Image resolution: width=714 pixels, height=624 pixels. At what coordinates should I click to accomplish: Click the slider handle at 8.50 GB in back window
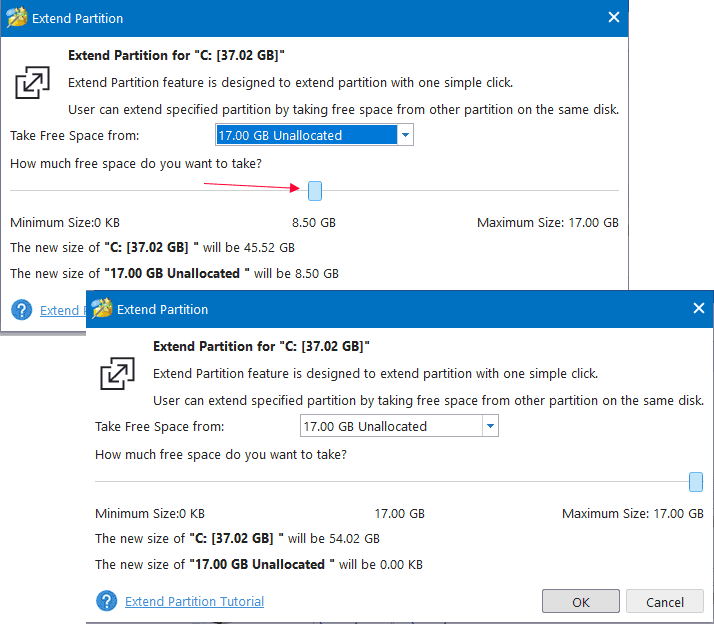(x=315, y=191)
